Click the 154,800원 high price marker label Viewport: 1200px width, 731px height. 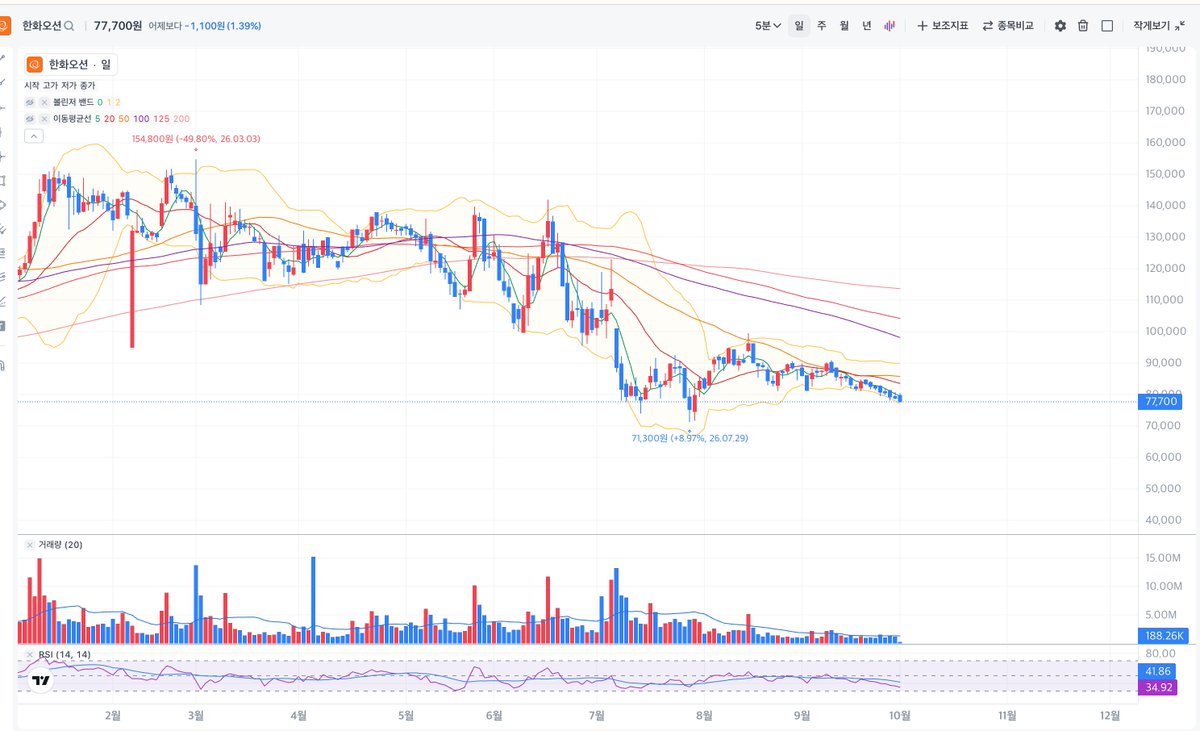[196, 139]
